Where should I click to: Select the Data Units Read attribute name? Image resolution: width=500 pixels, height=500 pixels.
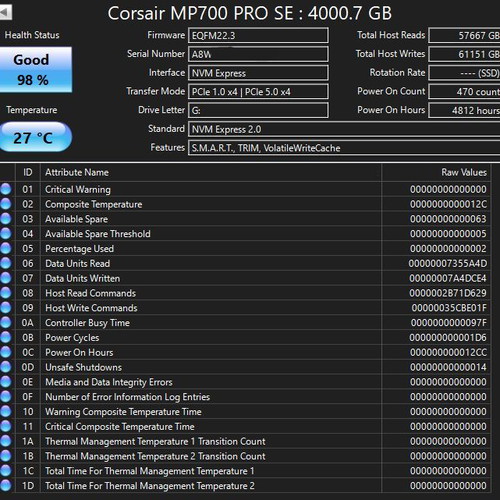tap(77, 263)
